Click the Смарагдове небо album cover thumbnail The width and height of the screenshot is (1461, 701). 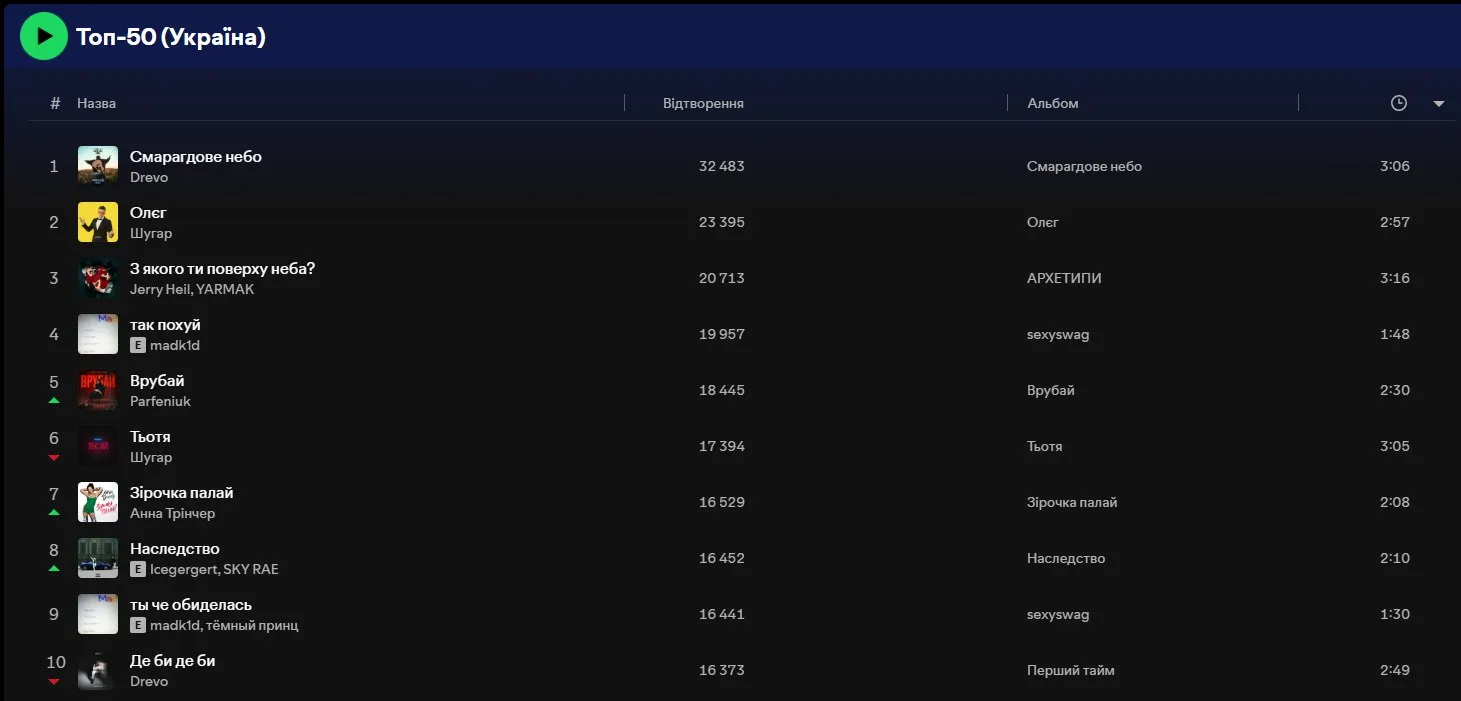(98, 166)
